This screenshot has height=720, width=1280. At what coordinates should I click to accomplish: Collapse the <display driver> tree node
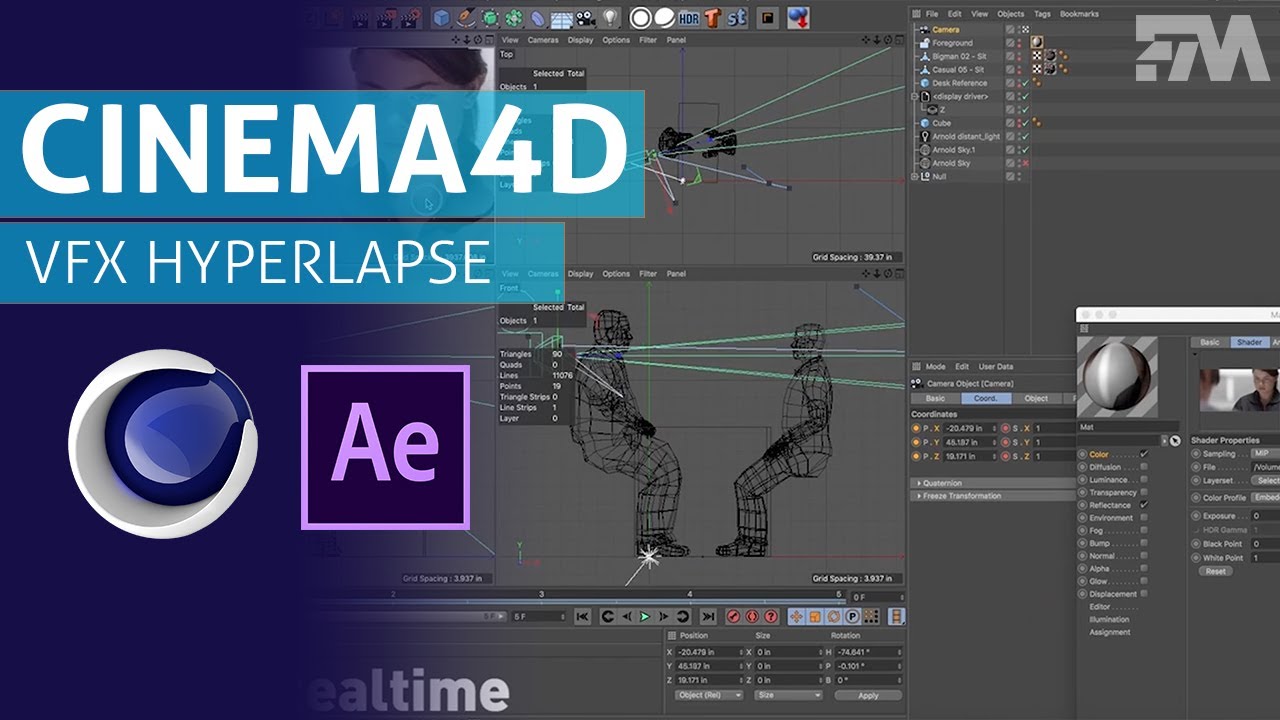tap(914, 96)
